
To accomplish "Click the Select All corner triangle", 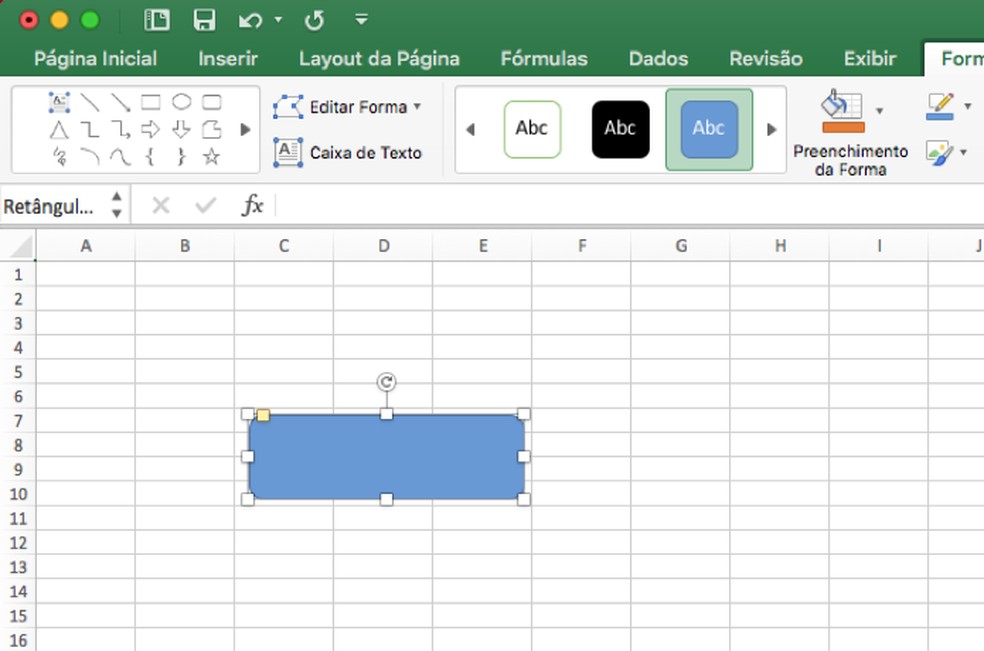I will click(21, 247).
